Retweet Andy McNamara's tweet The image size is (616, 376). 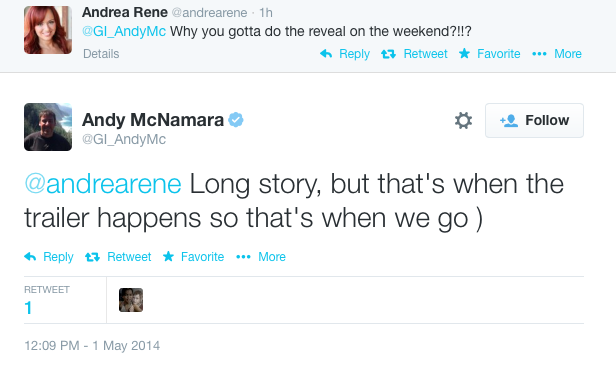[x=118, y=257]
